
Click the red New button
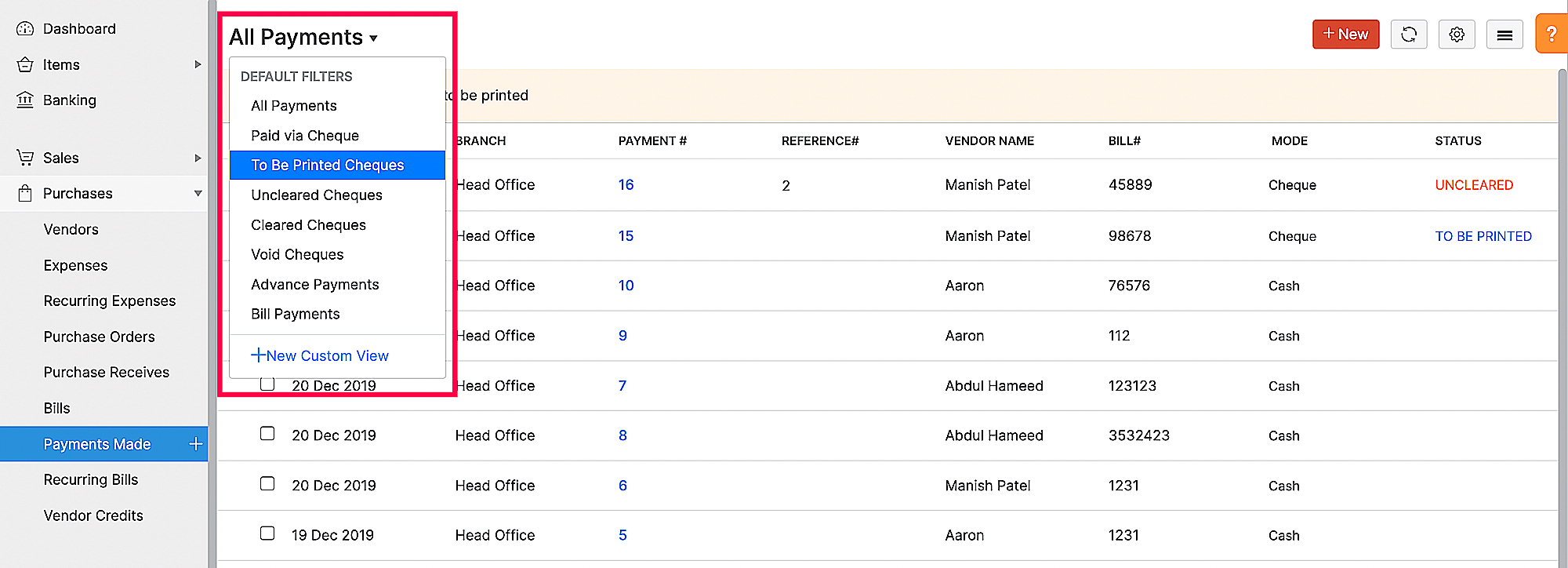point(1345,35)
